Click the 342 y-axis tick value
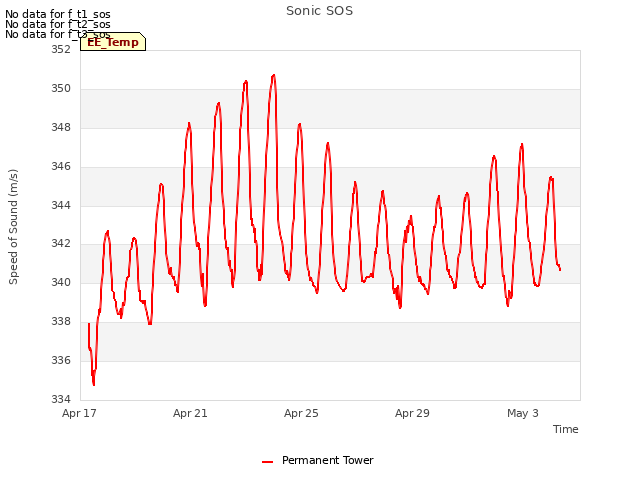Image resolution: width=640 pixels, height=480 pixels. click(x=61, y=244)
